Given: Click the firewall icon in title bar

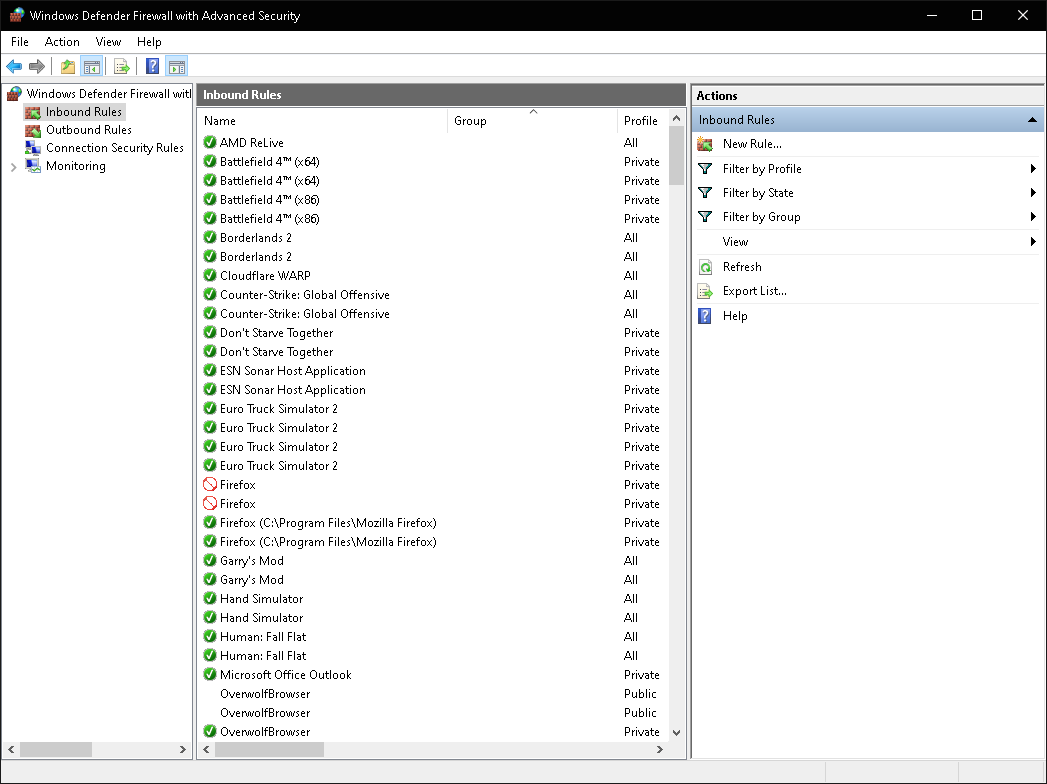Looking at the screenshot, I should (17, 15).
